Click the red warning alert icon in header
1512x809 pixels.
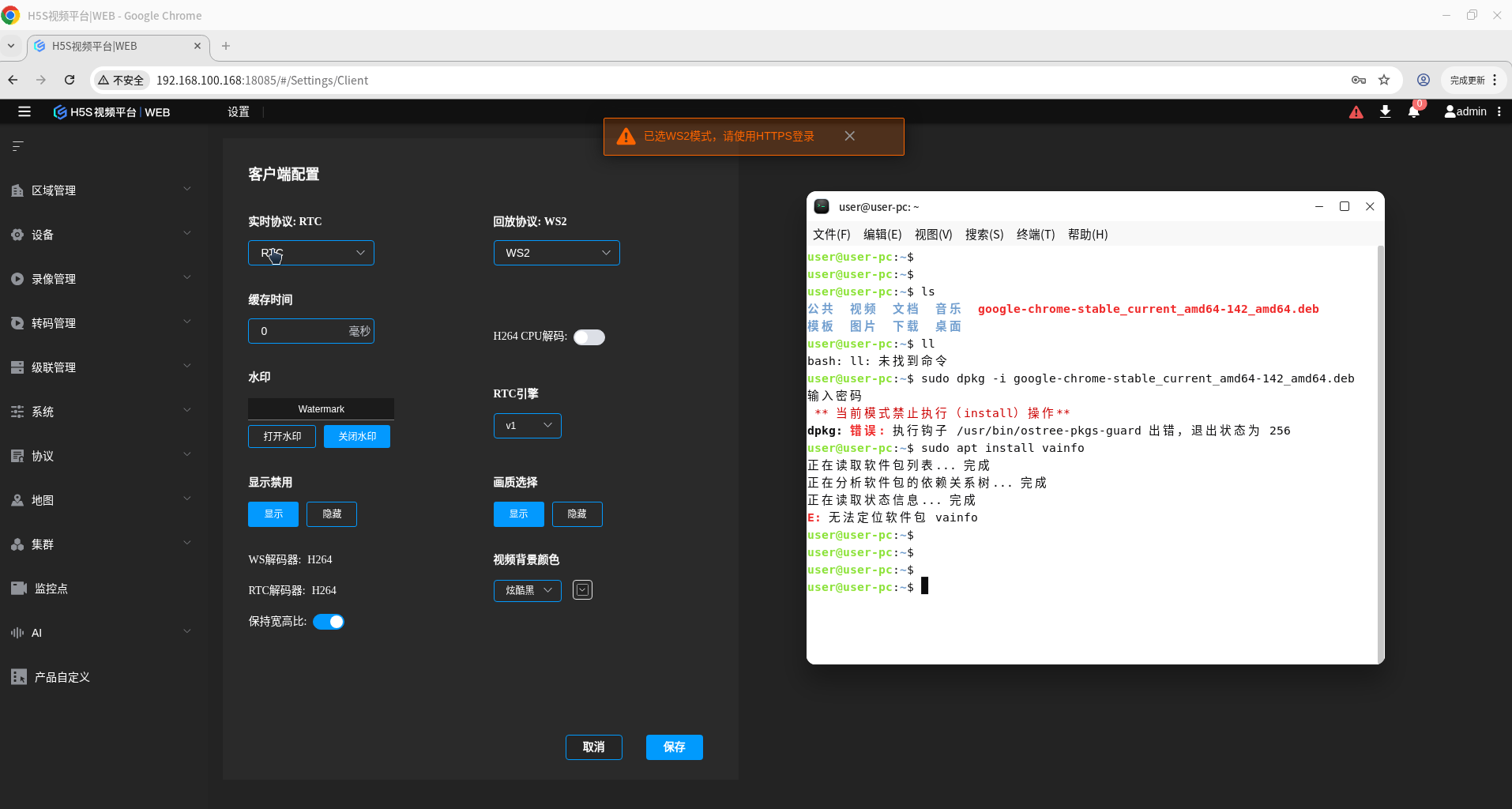(1356, 112)
